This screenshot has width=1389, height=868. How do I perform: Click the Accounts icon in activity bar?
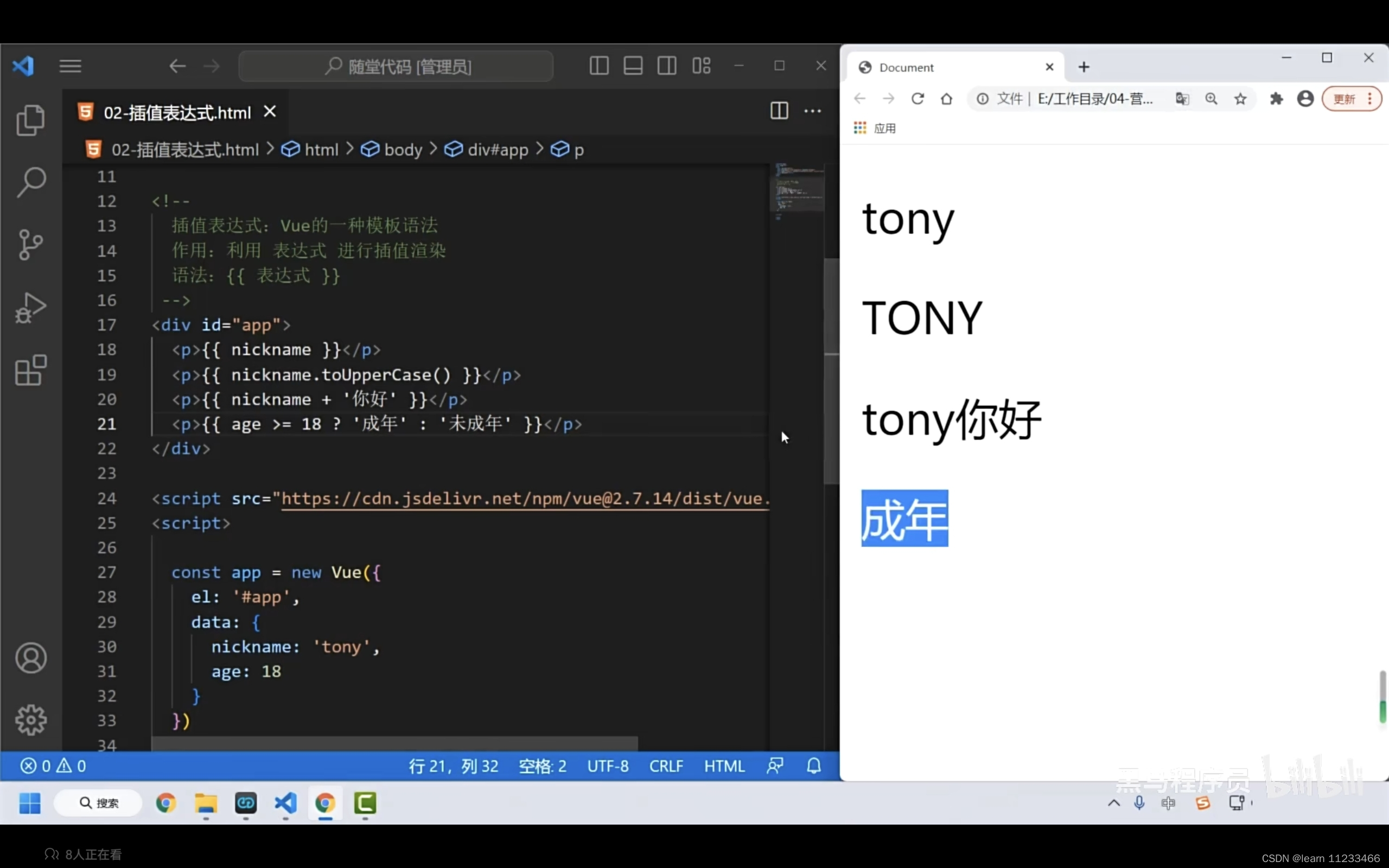[30, 658]
